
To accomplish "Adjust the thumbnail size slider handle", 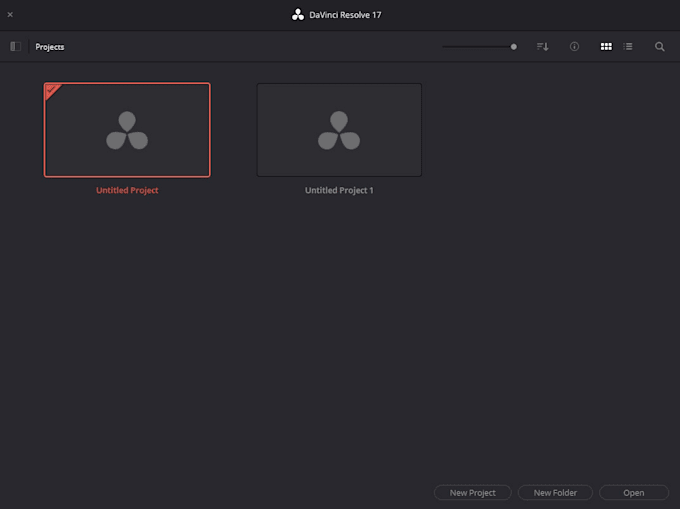I will pos(513,47).
